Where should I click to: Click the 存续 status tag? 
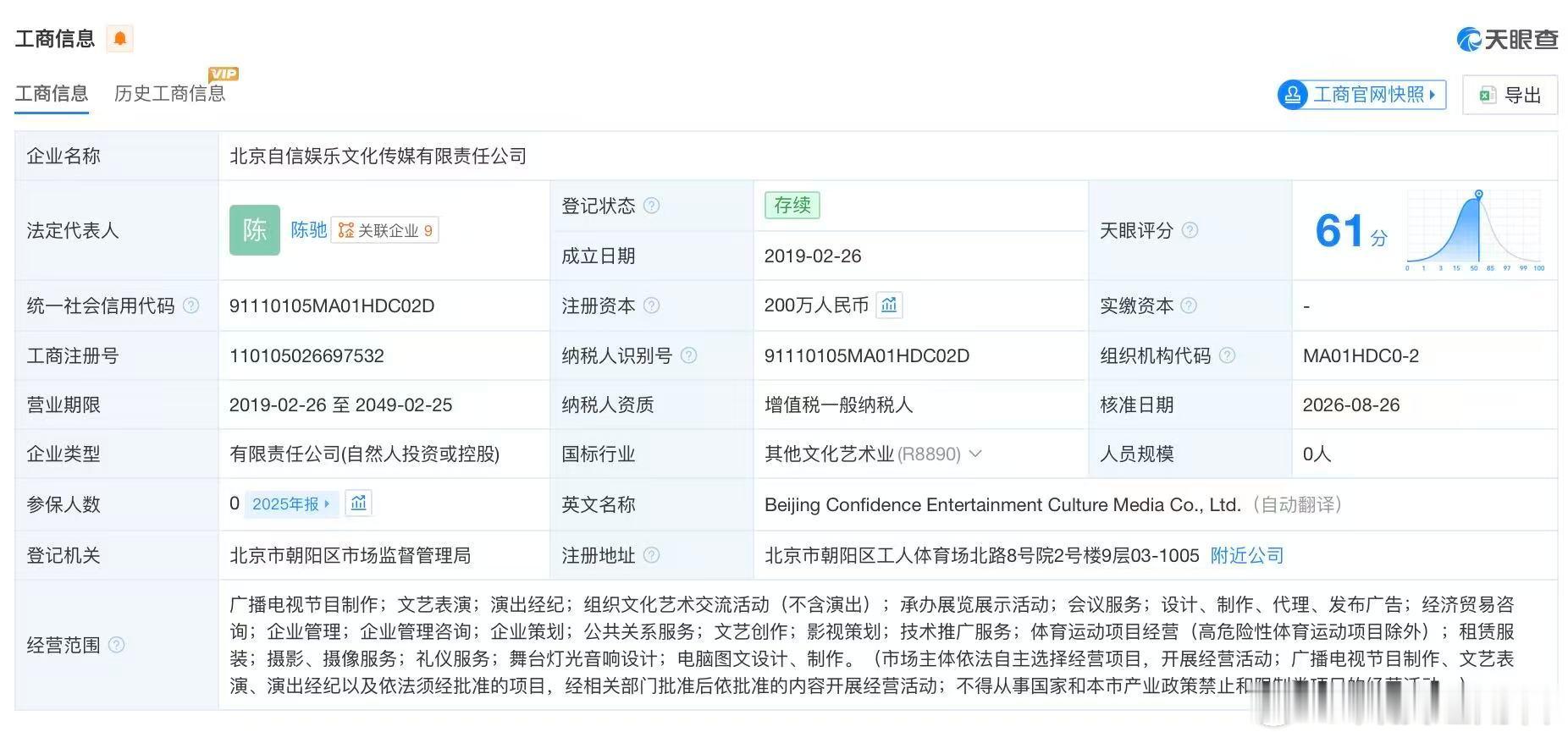point(792,206)
